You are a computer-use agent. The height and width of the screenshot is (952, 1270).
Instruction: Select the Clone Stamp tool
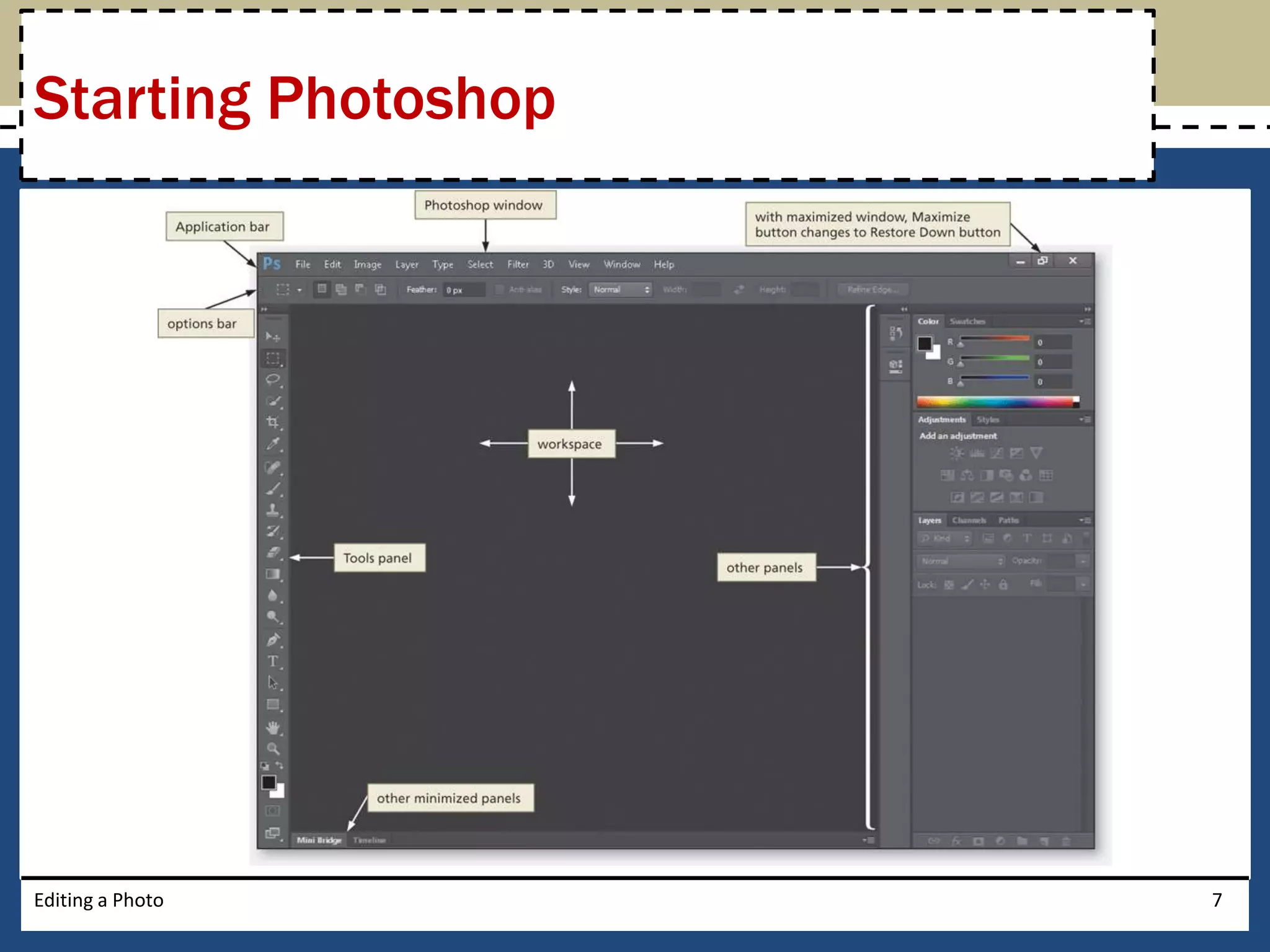click(273, 510)
